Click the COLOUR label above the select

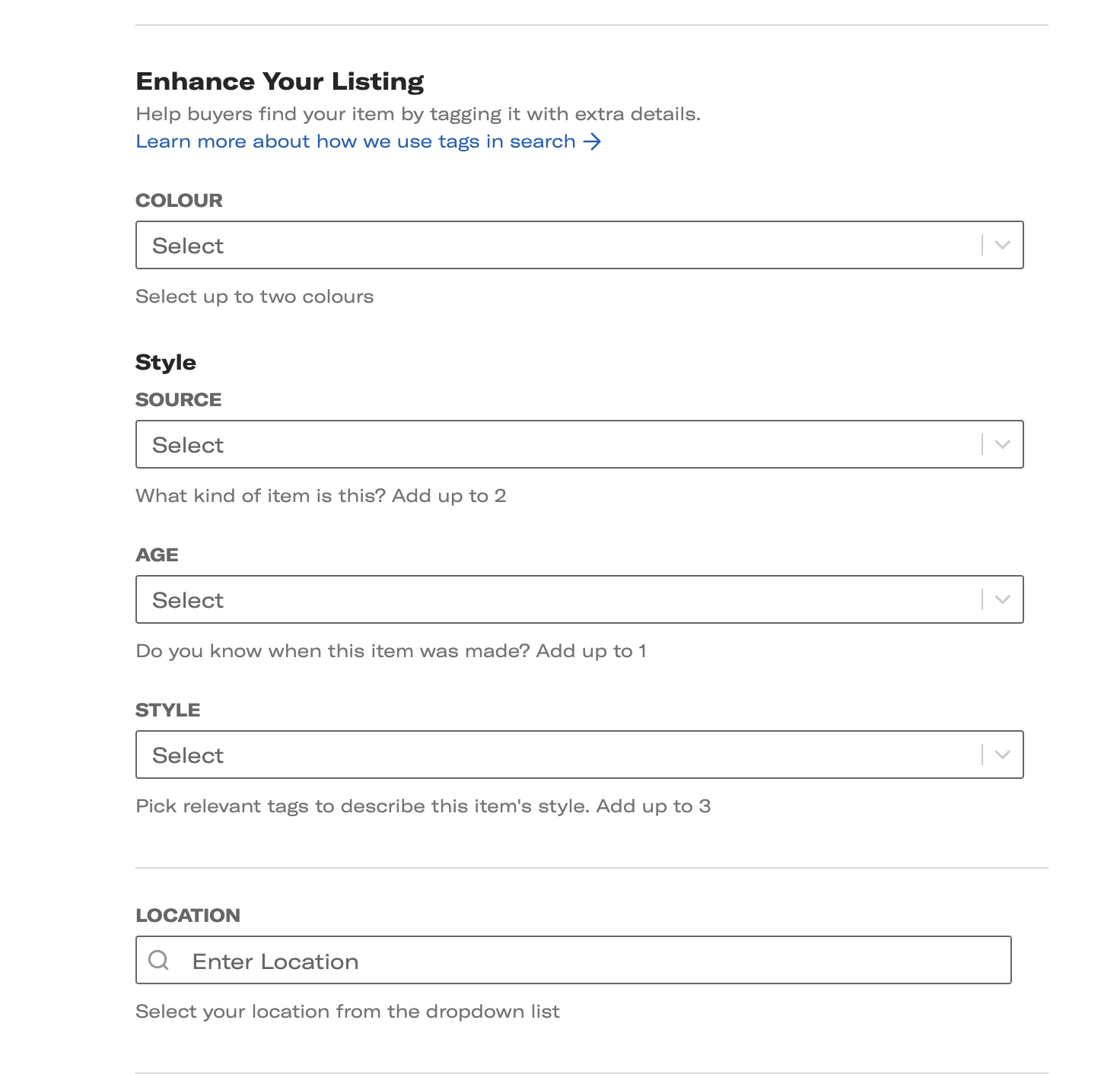[x=179, y=199]
